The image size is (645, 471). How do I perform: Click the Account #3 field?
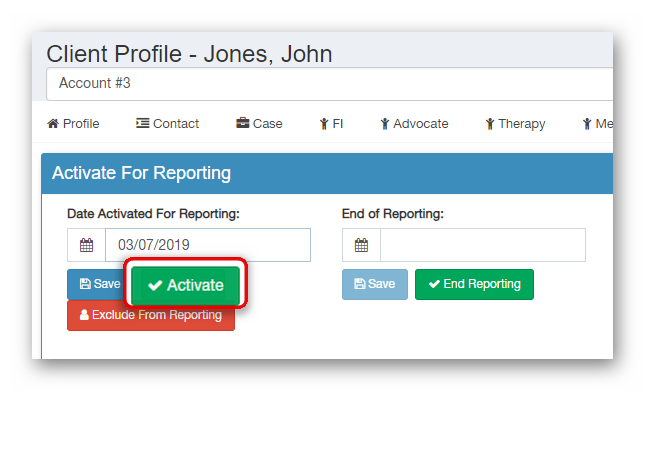point(329,84)
